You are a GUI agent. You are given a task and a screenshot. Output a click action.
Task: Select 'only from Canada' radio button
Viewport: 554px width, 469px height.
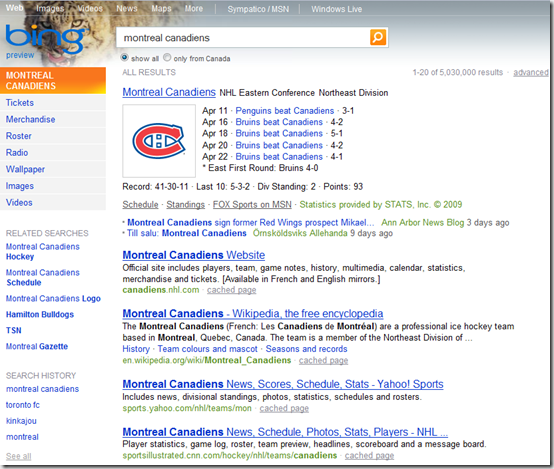pos(167,57)
